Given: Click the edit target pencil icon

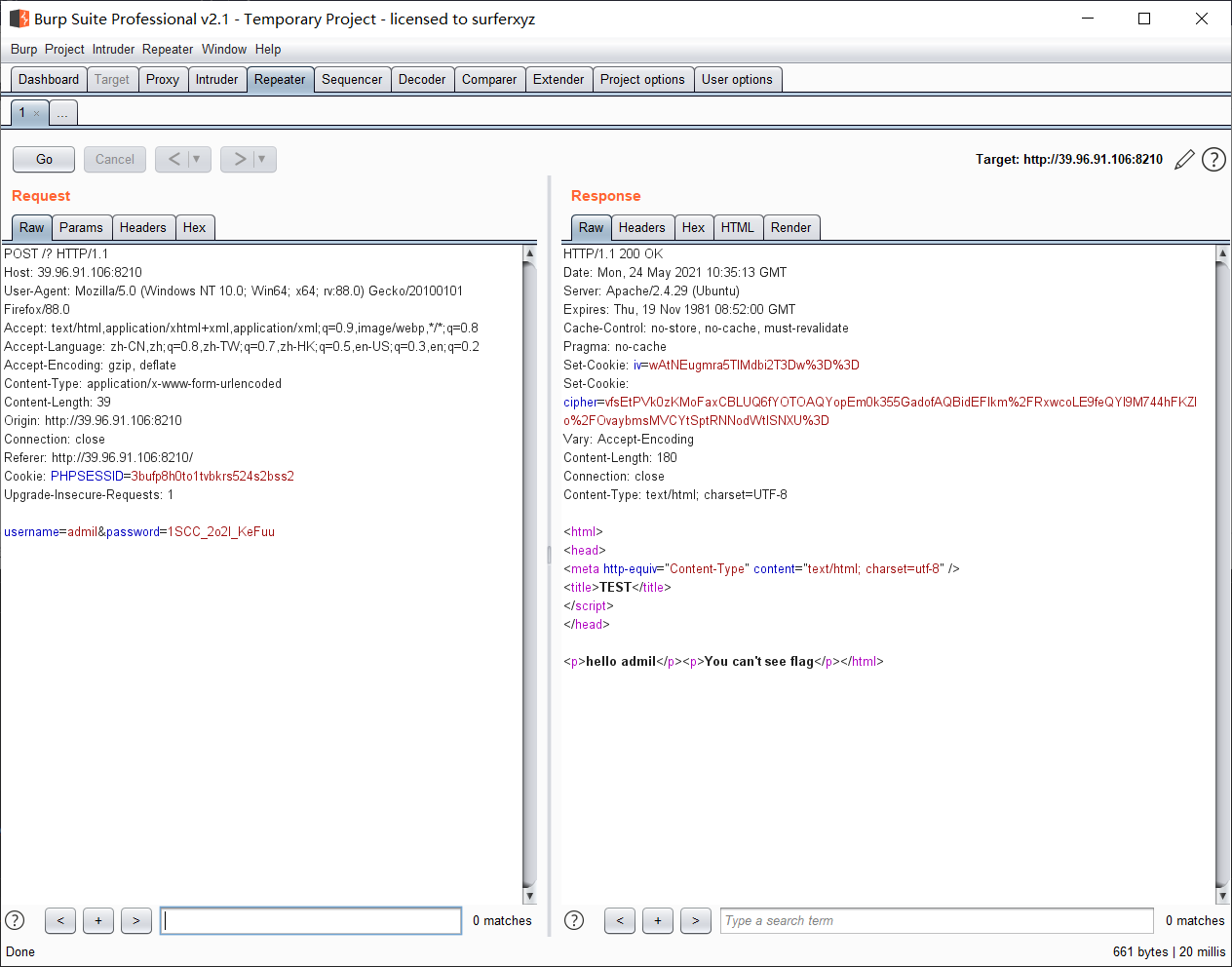Looking at the screenshot, I should 1184,160.
